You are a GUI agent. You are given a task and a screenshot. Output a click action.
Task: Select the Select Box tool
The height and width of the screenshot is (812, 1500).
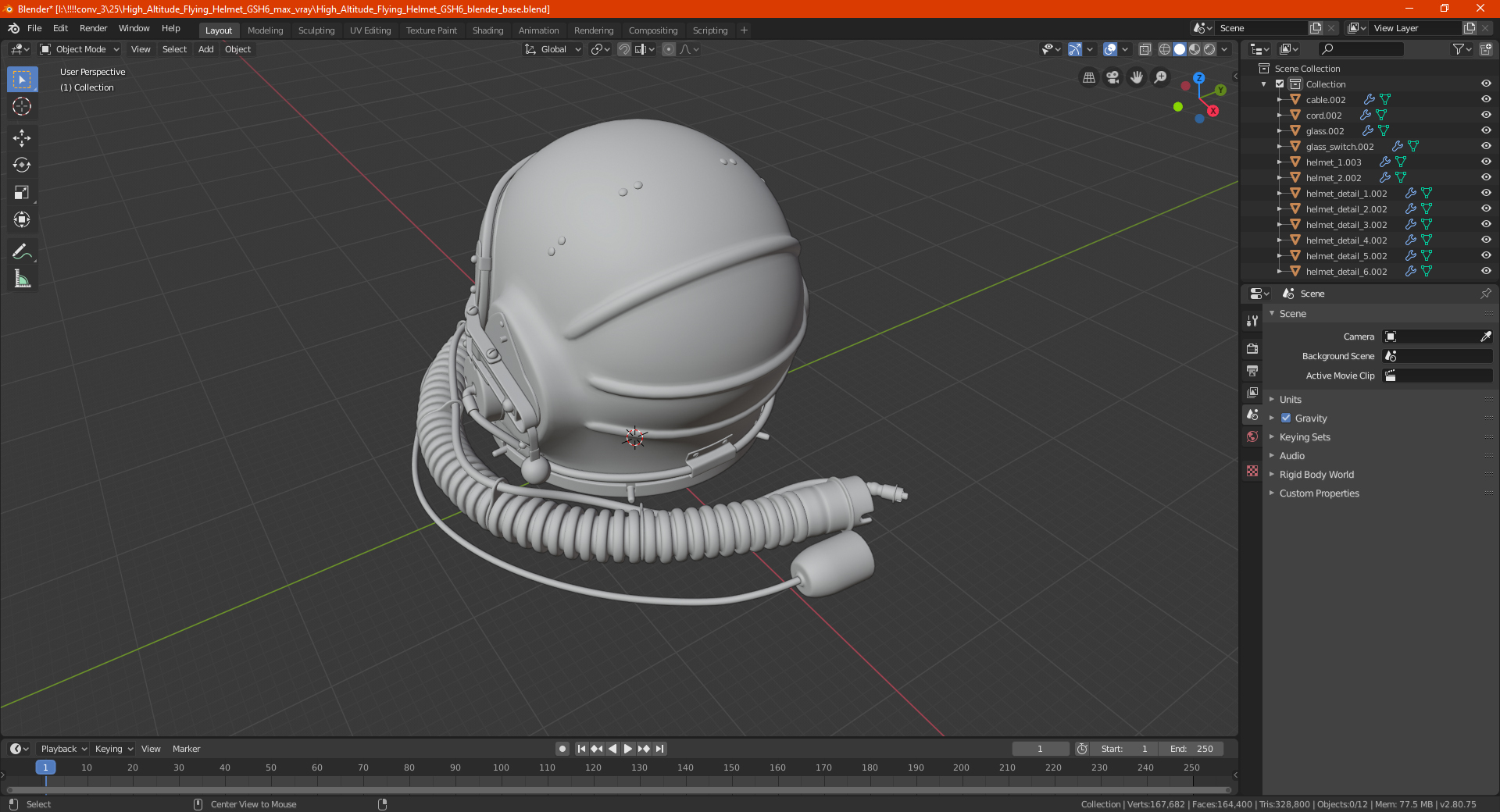click(22, 80)
